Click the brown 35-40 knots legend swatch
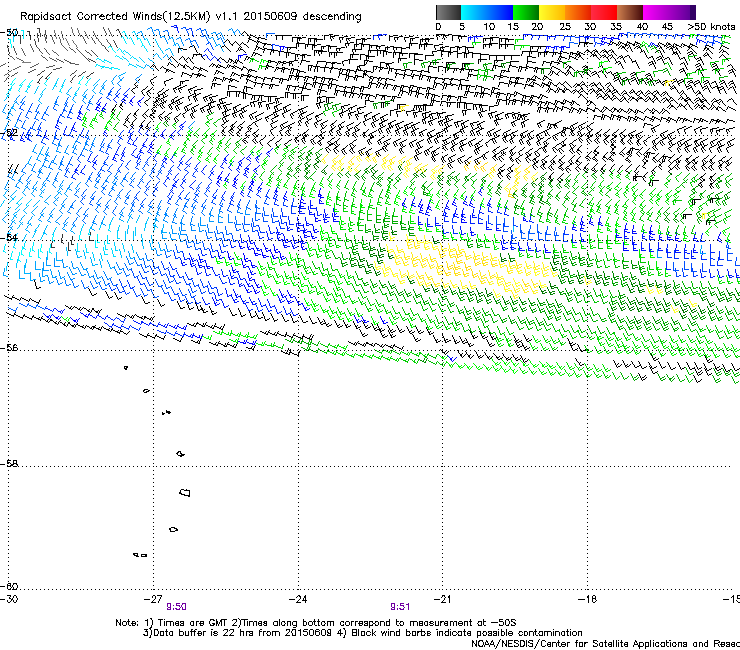The width and height of the screenshot is (740, 650). pos(630,12)
